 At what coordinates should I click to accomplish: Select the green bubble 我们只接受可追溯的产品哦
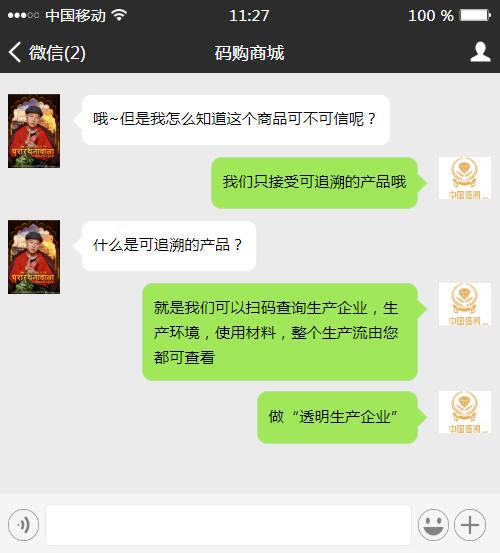click(x=315, y=183)
